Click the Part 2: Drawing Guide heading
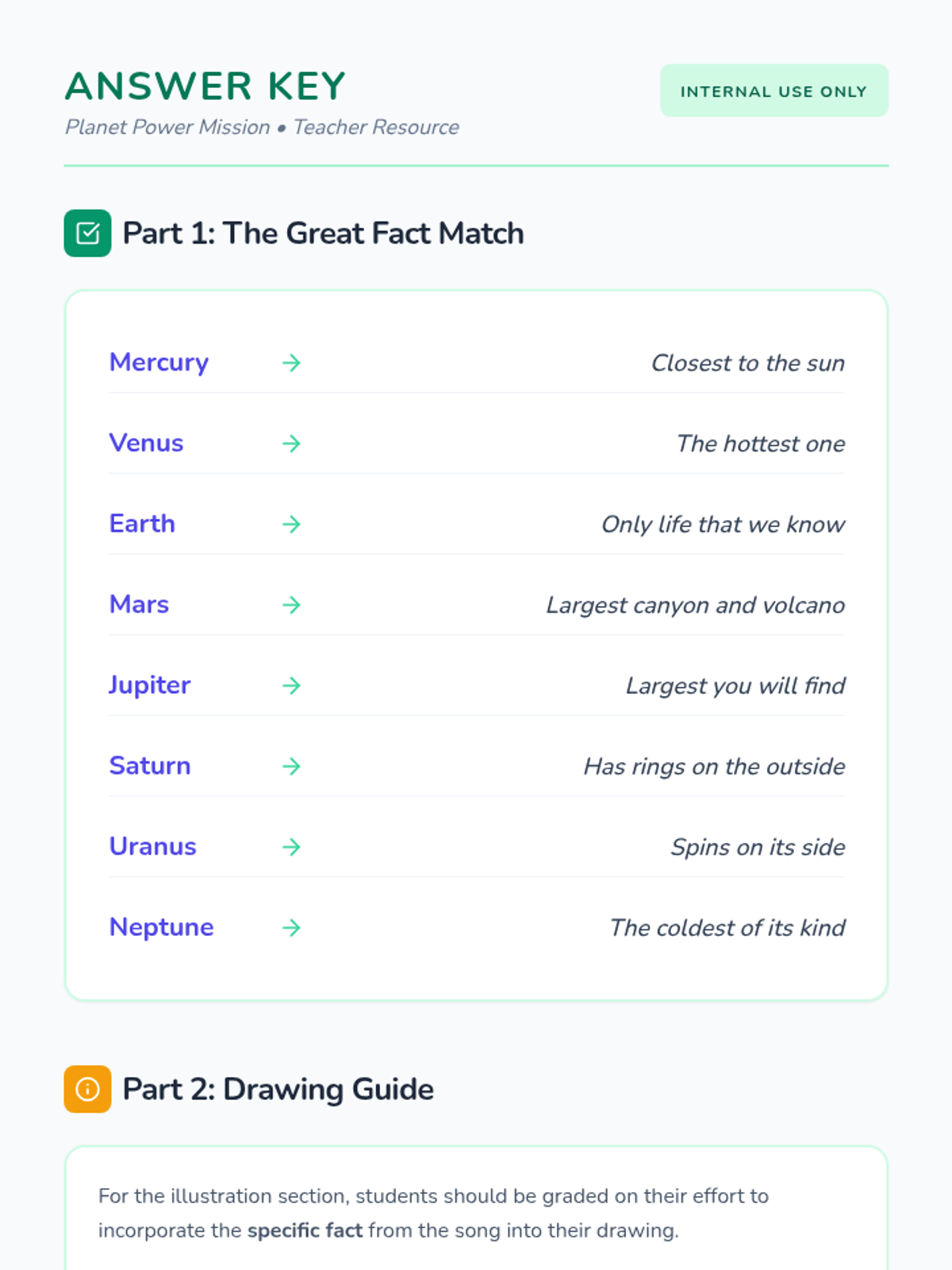Viewport: 952px width, 1270px height. pos(278,1089)
